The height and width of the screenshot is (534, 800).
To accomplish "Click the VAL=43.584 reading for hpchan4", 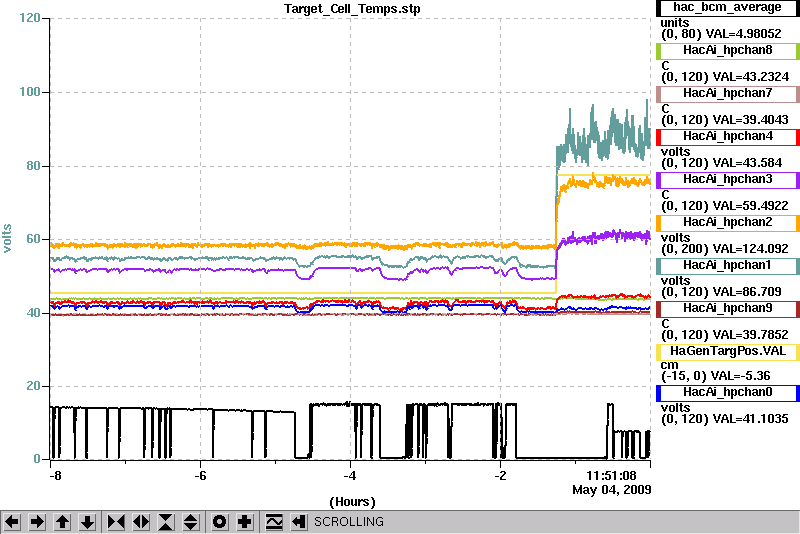I will (x=747, y=163).
